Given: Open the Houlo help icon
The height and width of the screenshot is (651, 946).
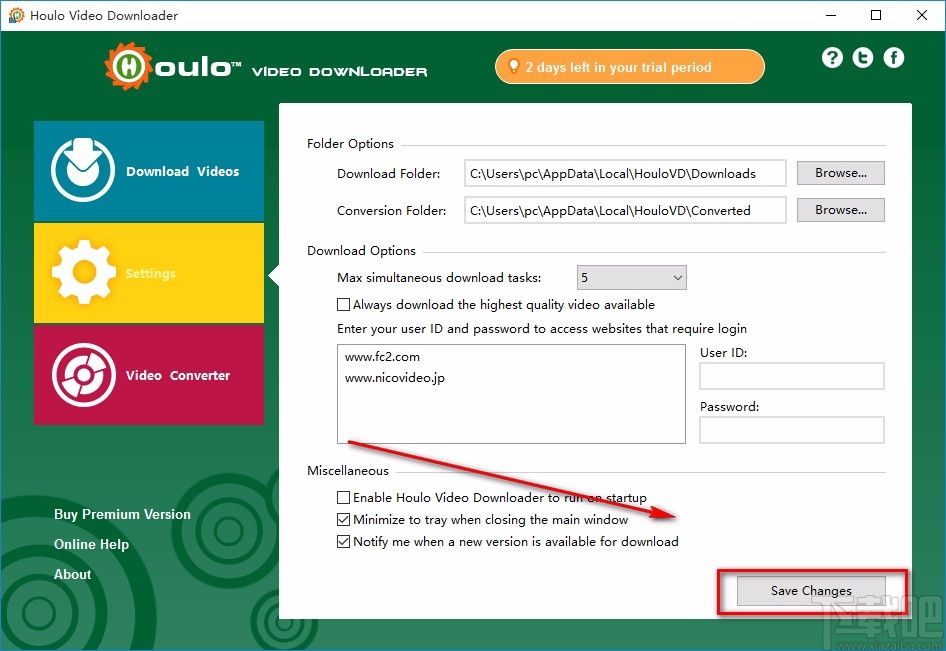Looking at the screenshot, I should [x=832, y=57].
